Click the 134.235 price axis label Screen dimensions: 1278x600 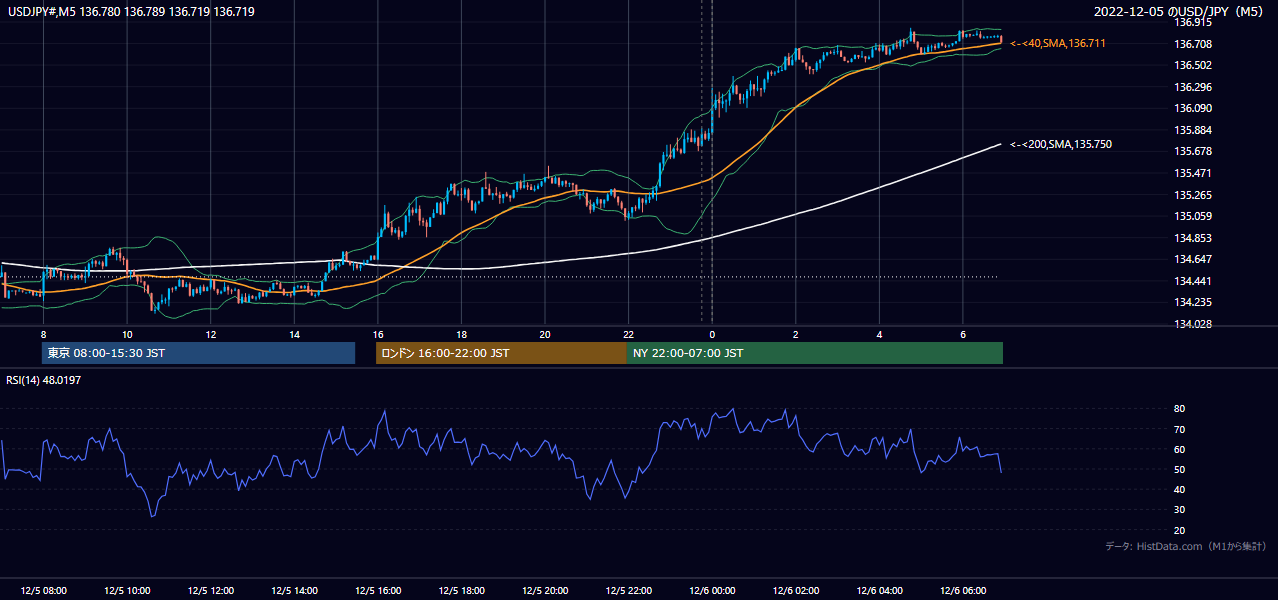click(x=1193, y=302)
